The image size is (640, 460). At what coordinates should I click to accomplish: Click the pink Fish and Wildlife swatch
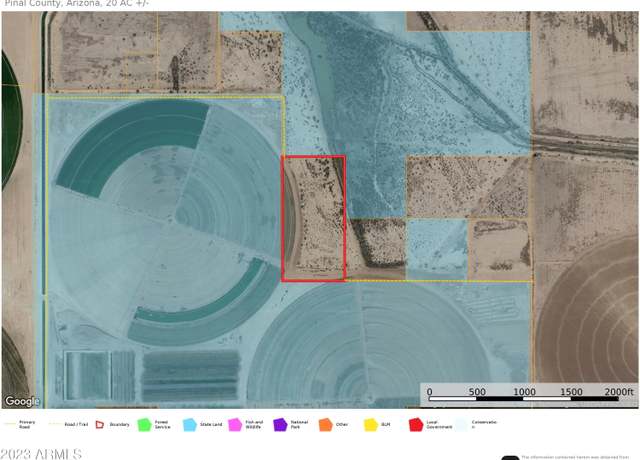tap(235, 424)
